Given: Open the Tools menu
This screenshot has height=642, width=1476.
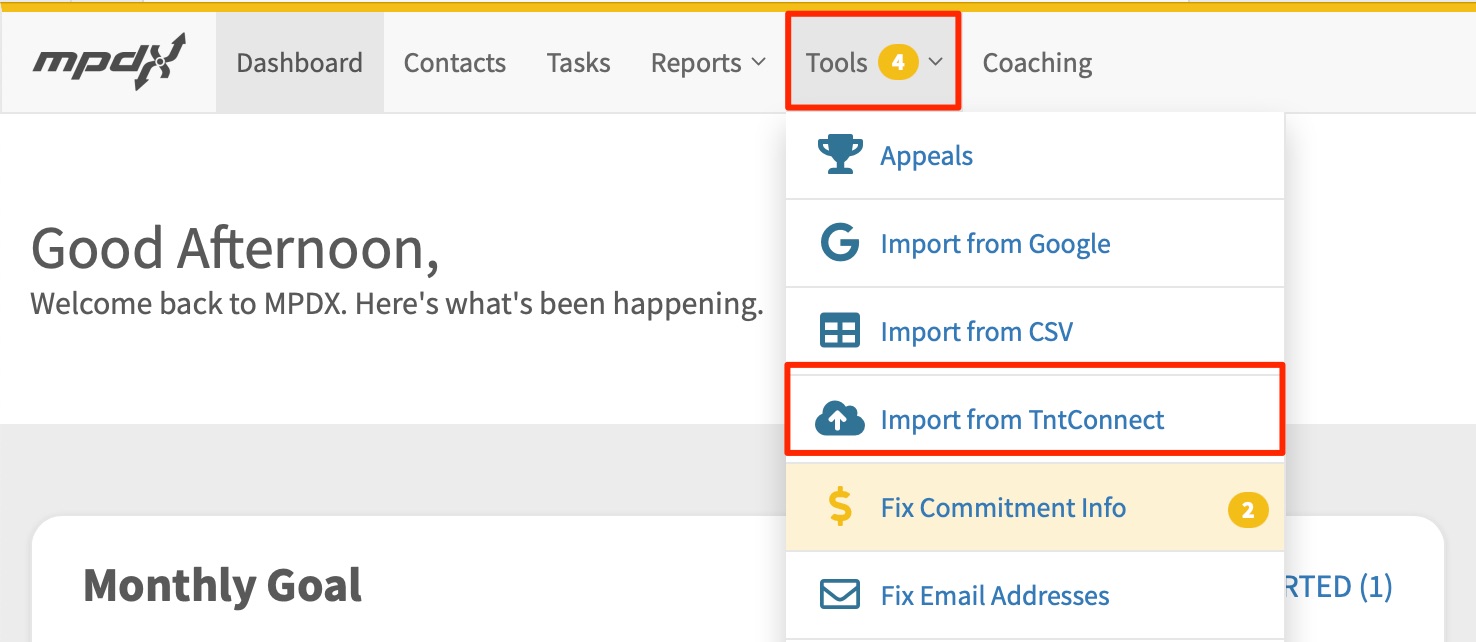Looking at the screenshot, I should point(873,63).
